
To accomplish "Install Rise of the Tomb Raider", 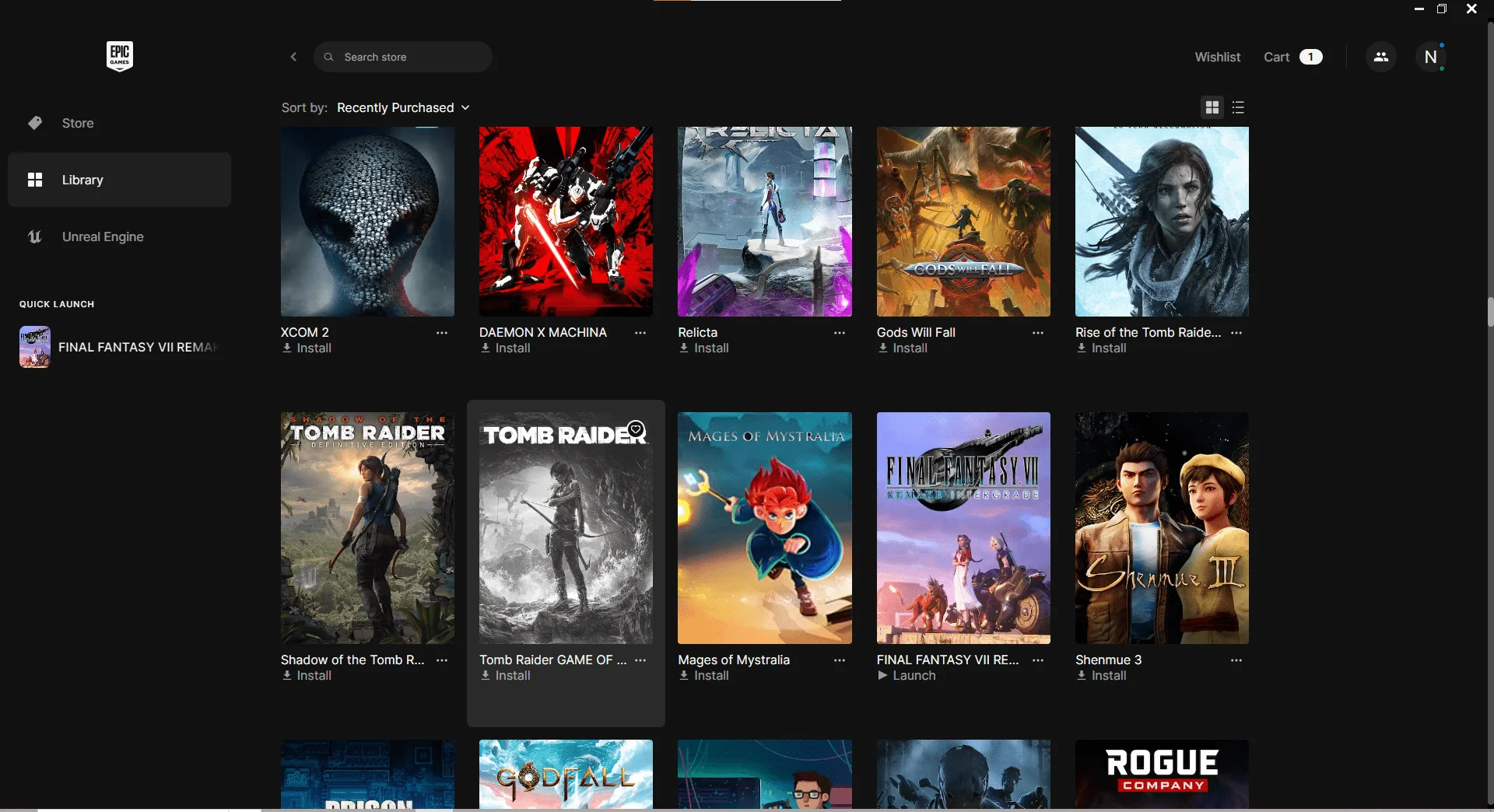I will pos(1101,348).
